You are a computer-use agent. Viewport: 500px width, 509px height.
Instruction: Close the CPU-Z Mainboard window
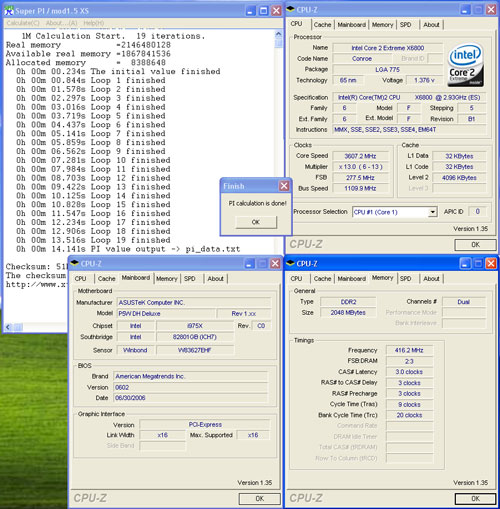(x=275, y=264)
